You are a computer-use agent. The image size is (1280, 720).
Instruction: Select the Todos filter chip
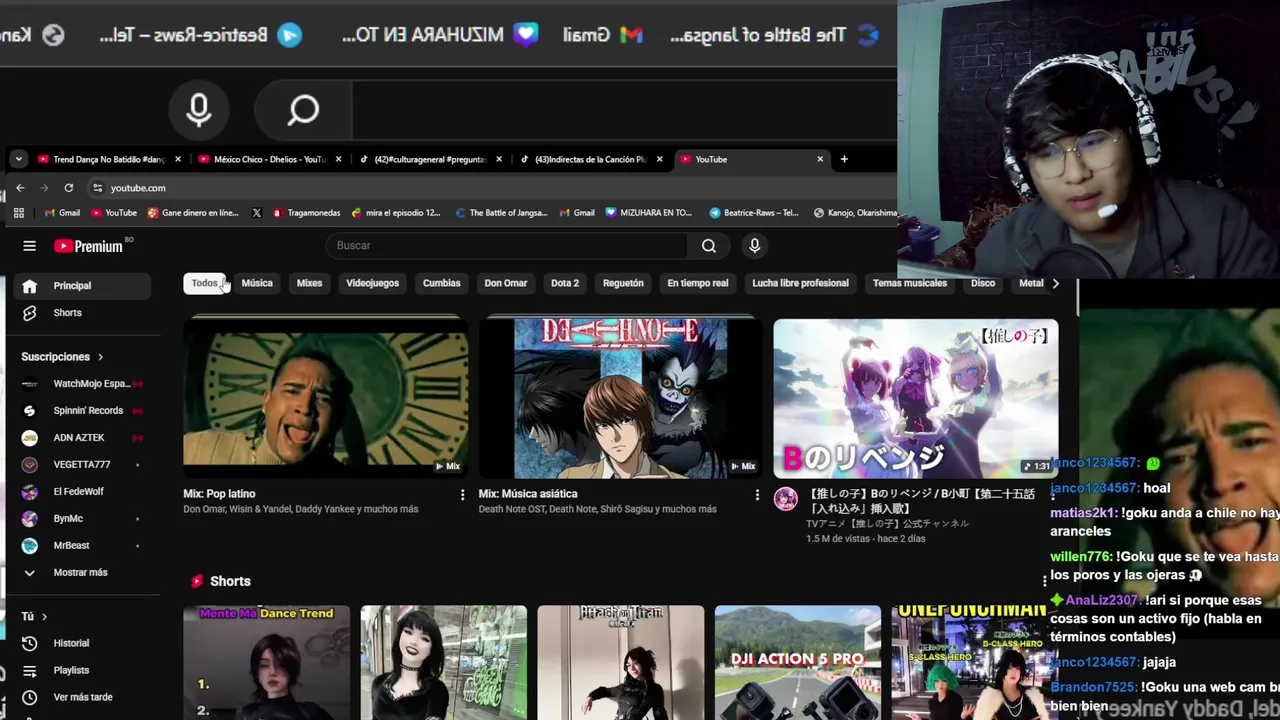[204, 284]
